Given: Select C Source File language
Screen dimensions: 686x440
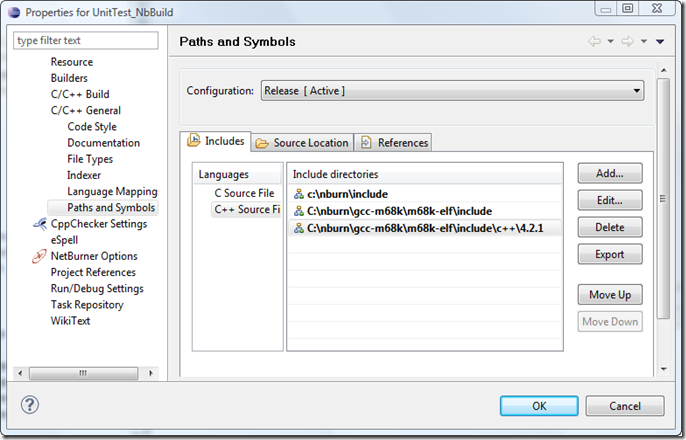Looking at the screenshot, I should (x=243, y=193).
